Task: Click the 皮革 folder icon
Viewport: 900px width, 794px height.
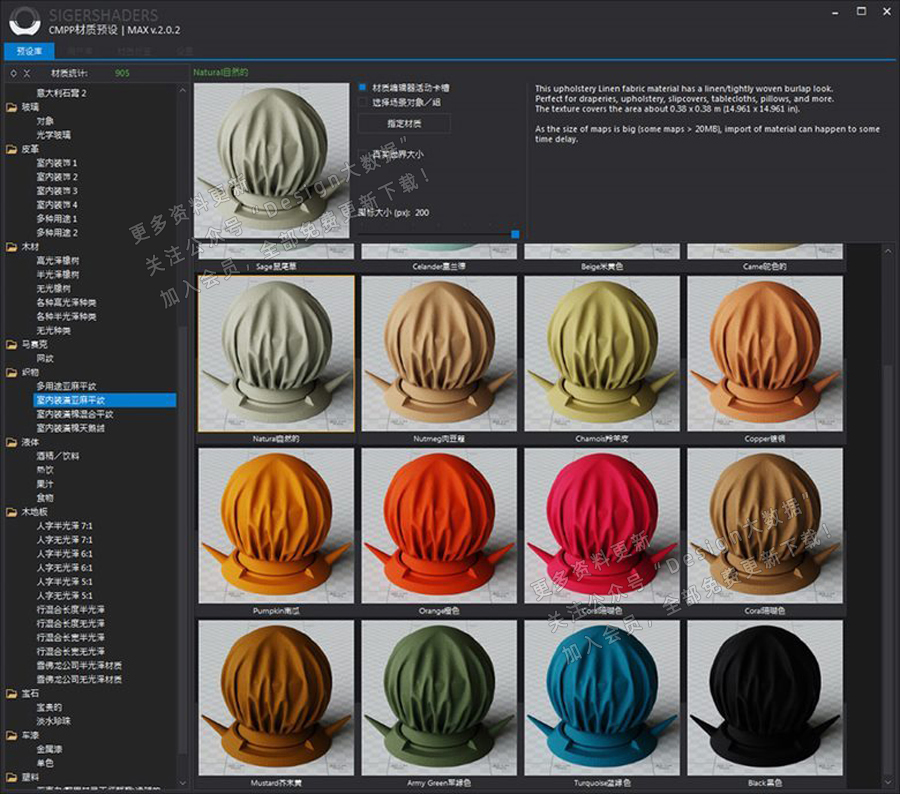Action: click(x=12, y=149)
